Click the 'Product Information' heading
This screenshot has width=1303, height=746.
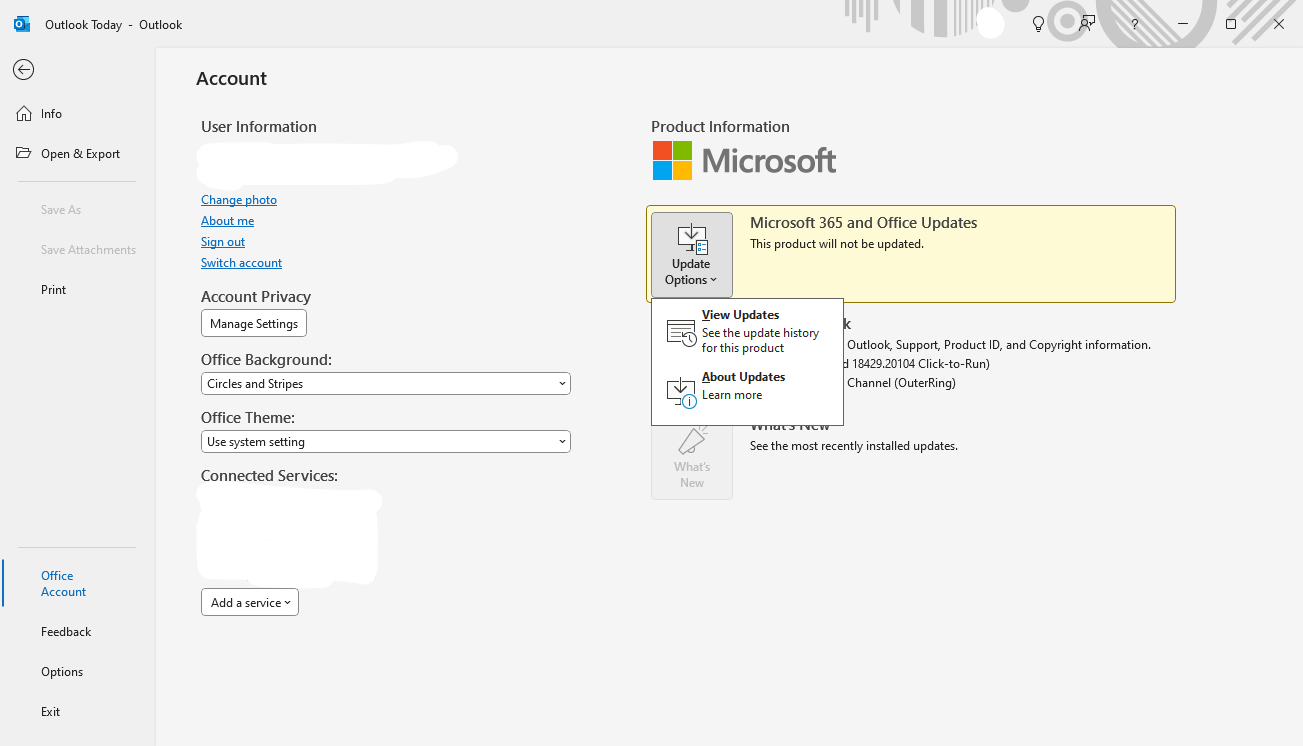coord(721,127)
